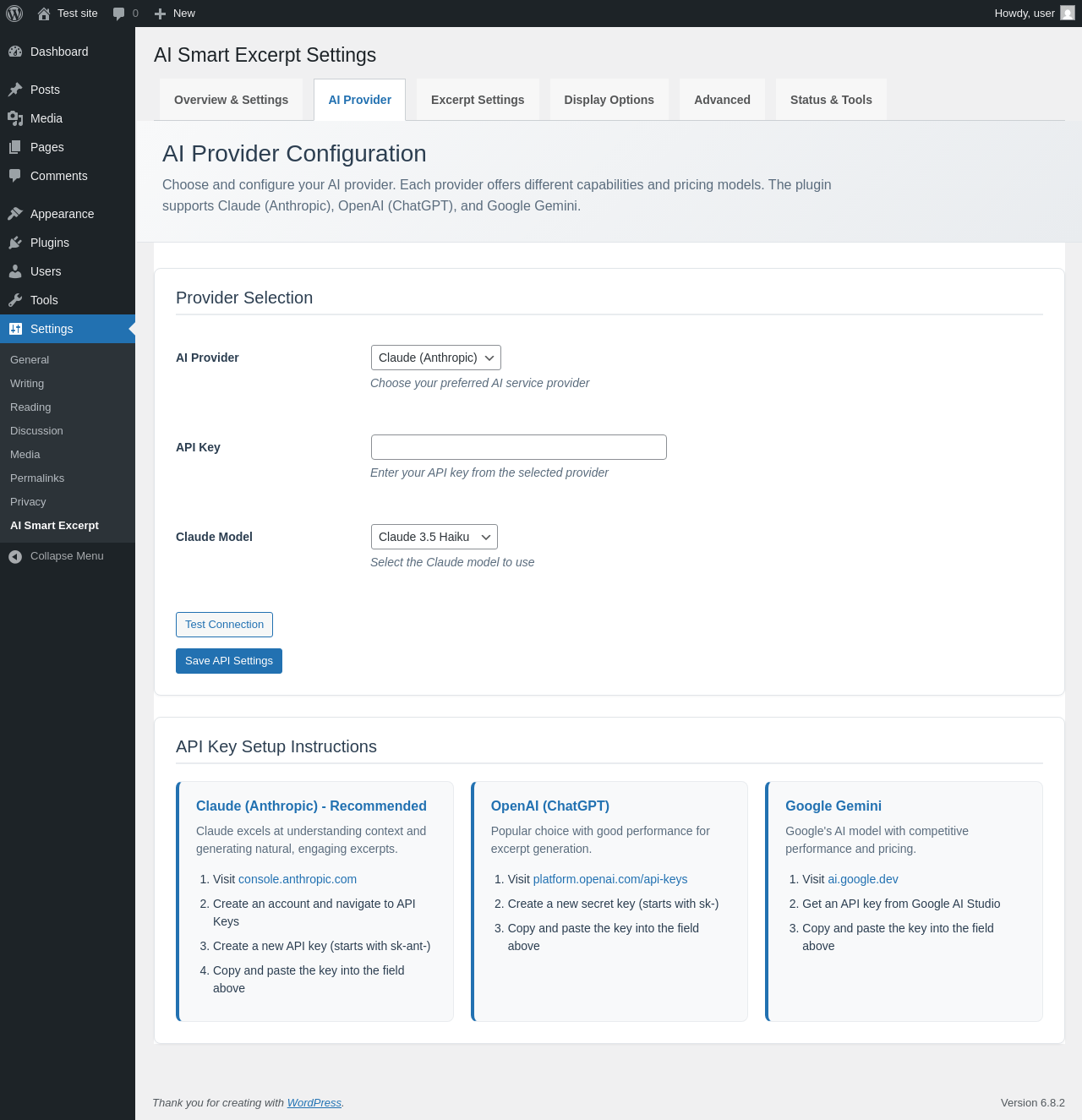Open the Excerpt Settings tab
The width and height of the screenshot is (1082, 1120).
click(x=478, y=100)
